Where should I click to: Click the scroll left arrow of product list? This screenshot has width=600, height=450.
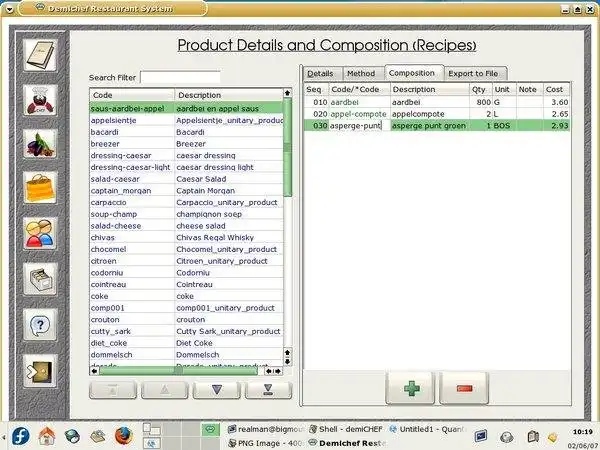94,371
